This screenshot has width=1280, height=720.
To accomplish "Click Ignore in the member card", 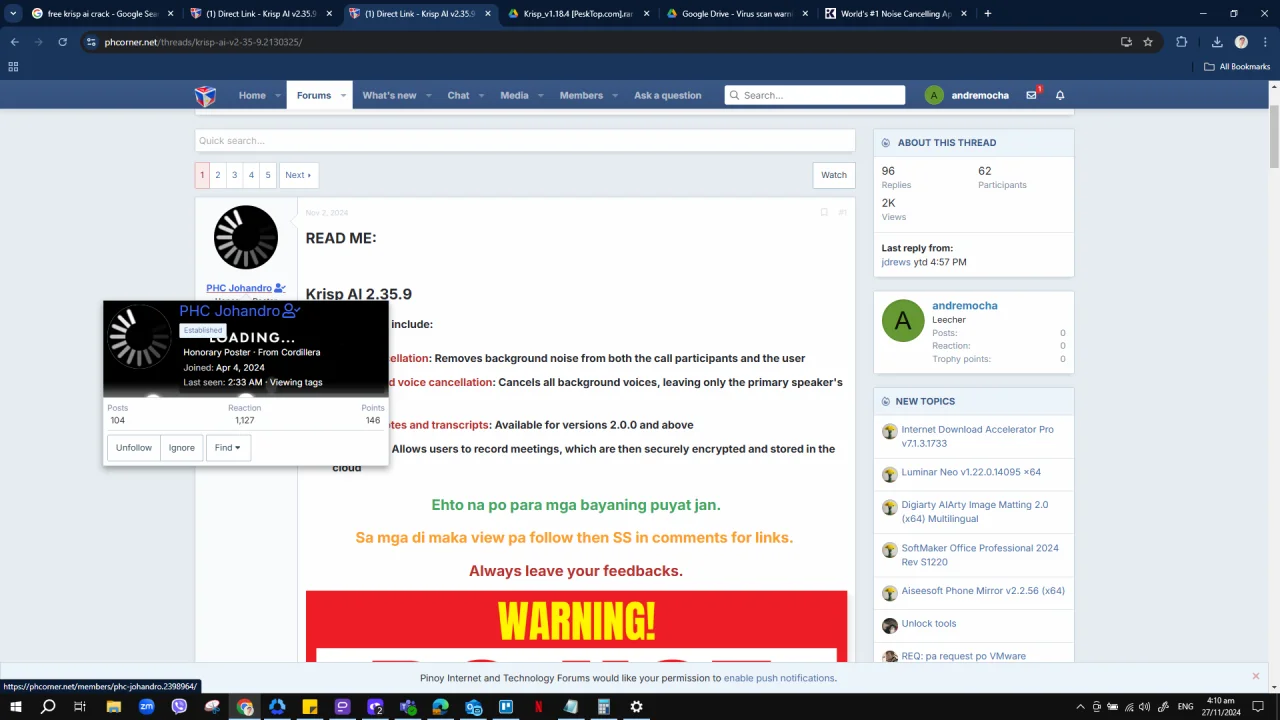I will pos(182,448).
